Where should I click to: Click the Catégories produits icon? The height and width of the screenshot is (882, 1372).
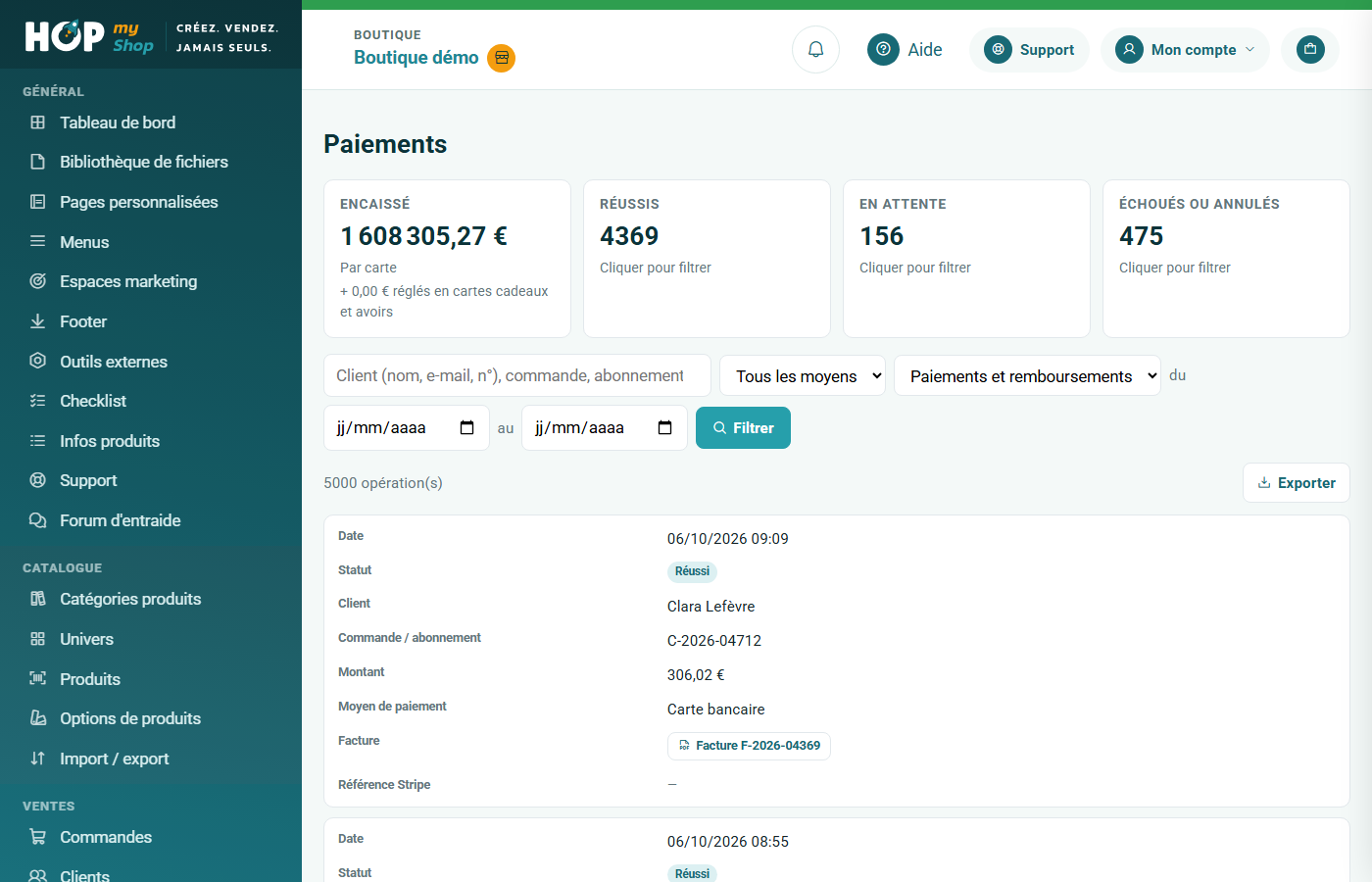click(38, 599)
